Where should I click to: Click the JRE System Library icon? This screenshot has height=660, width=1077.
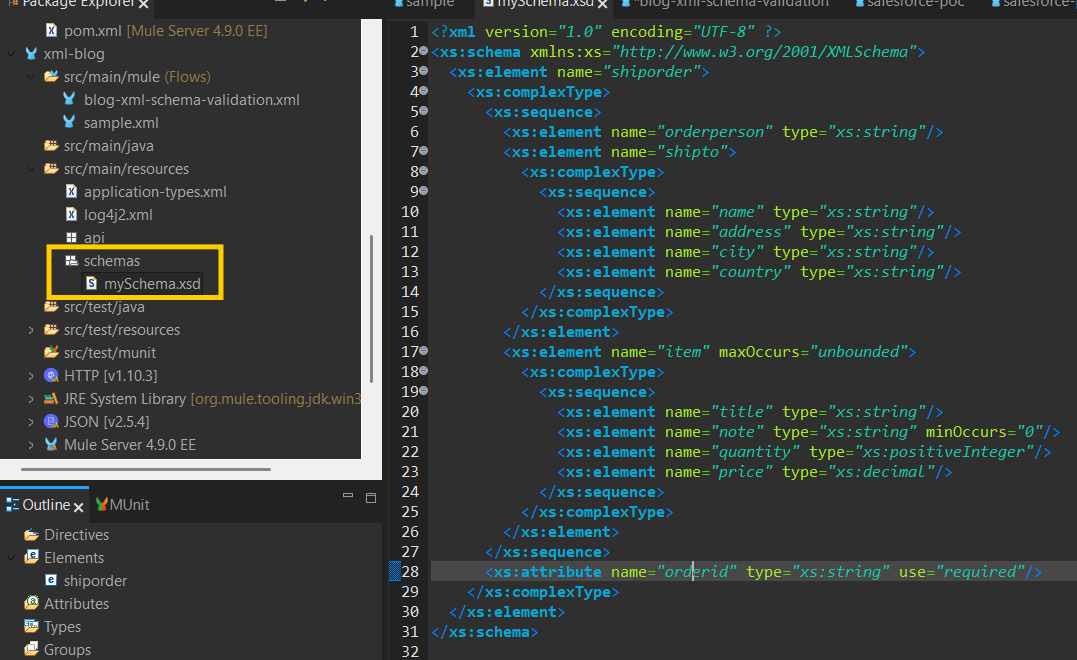(51, 399)
